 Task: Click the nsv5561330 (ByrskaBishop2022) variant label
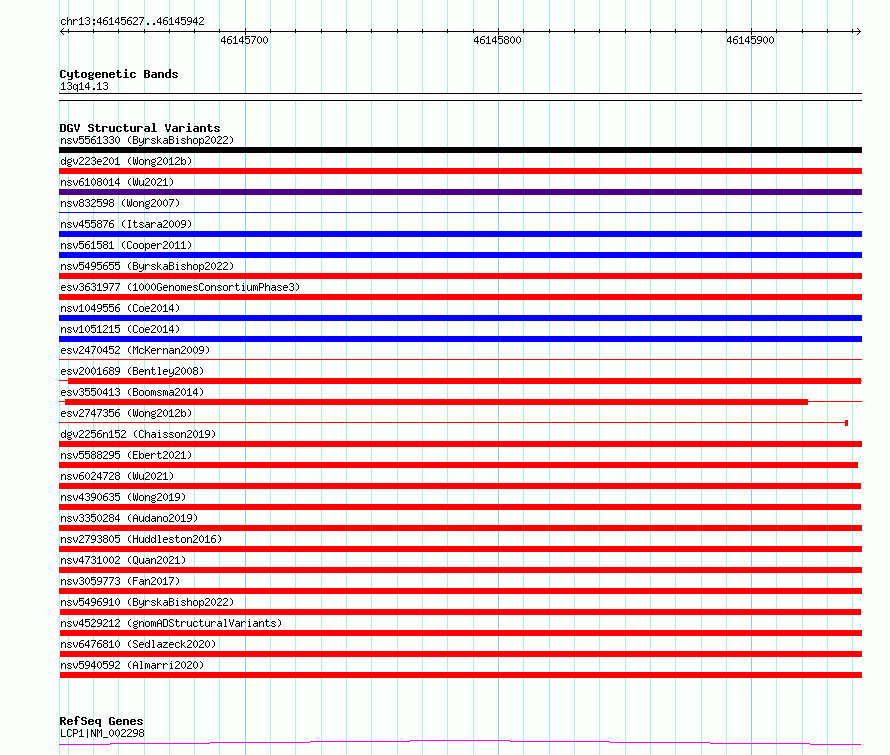147,140
